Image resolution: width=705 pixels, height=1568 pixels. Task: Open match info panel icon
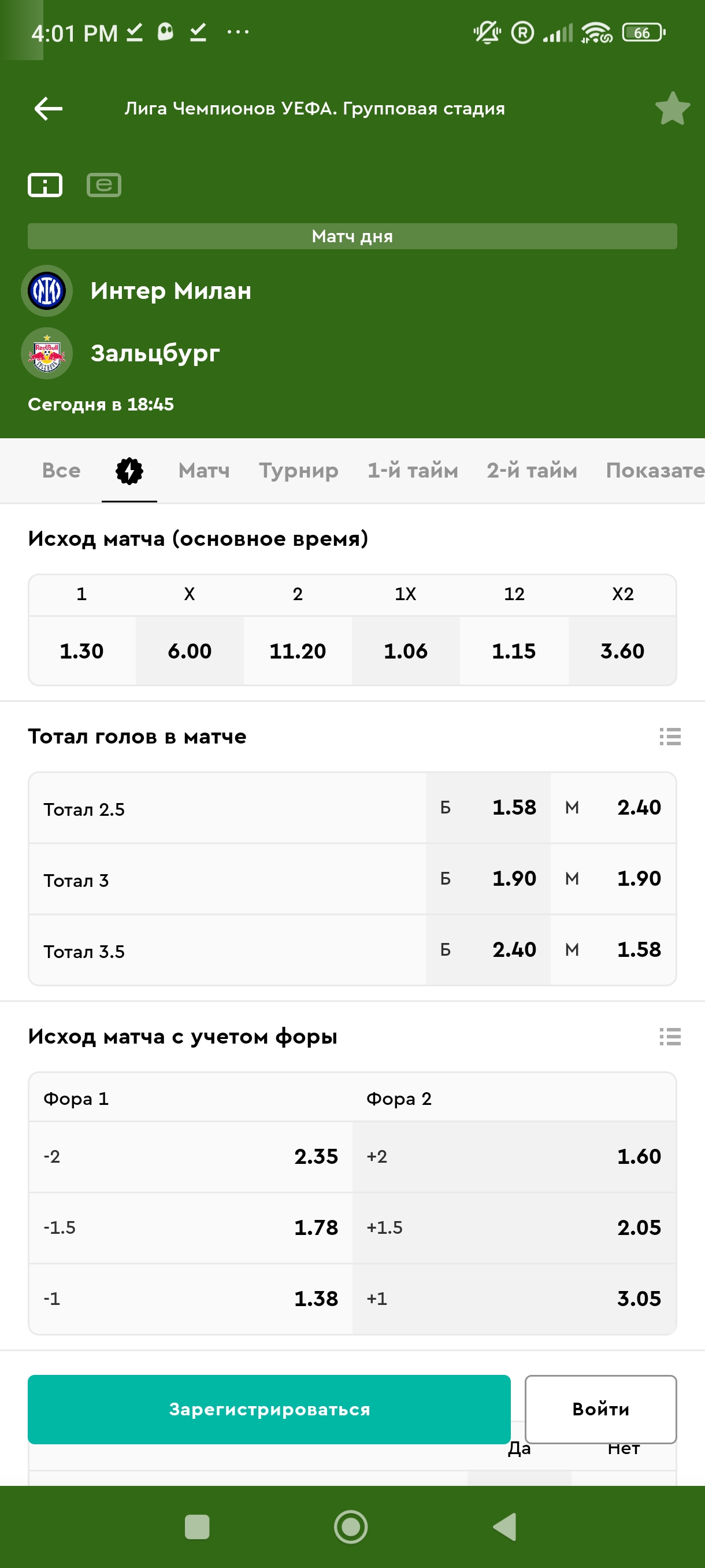45,185
